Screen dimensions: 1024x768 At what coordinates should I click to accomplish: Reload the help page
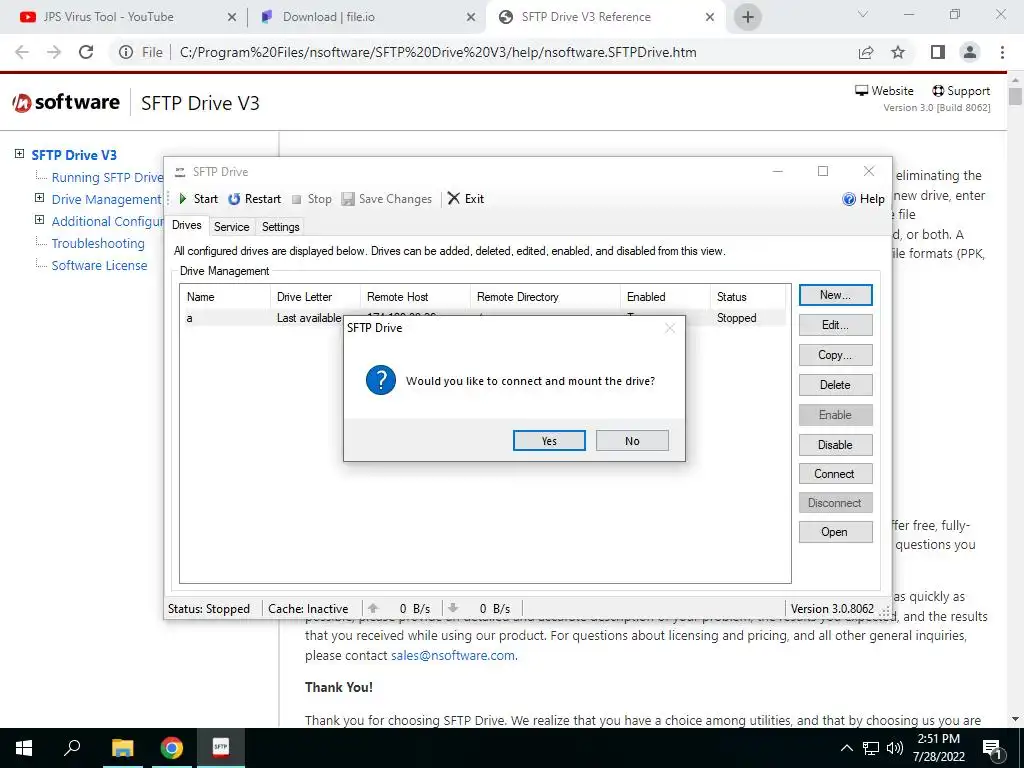coord(86,52)
